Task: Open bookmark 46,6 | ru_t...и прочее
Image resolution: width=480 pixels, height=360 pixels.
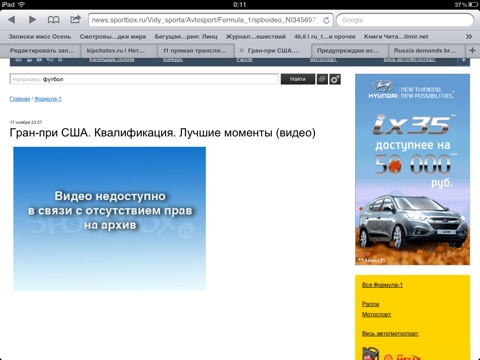Action: click(x=325, y=36)
